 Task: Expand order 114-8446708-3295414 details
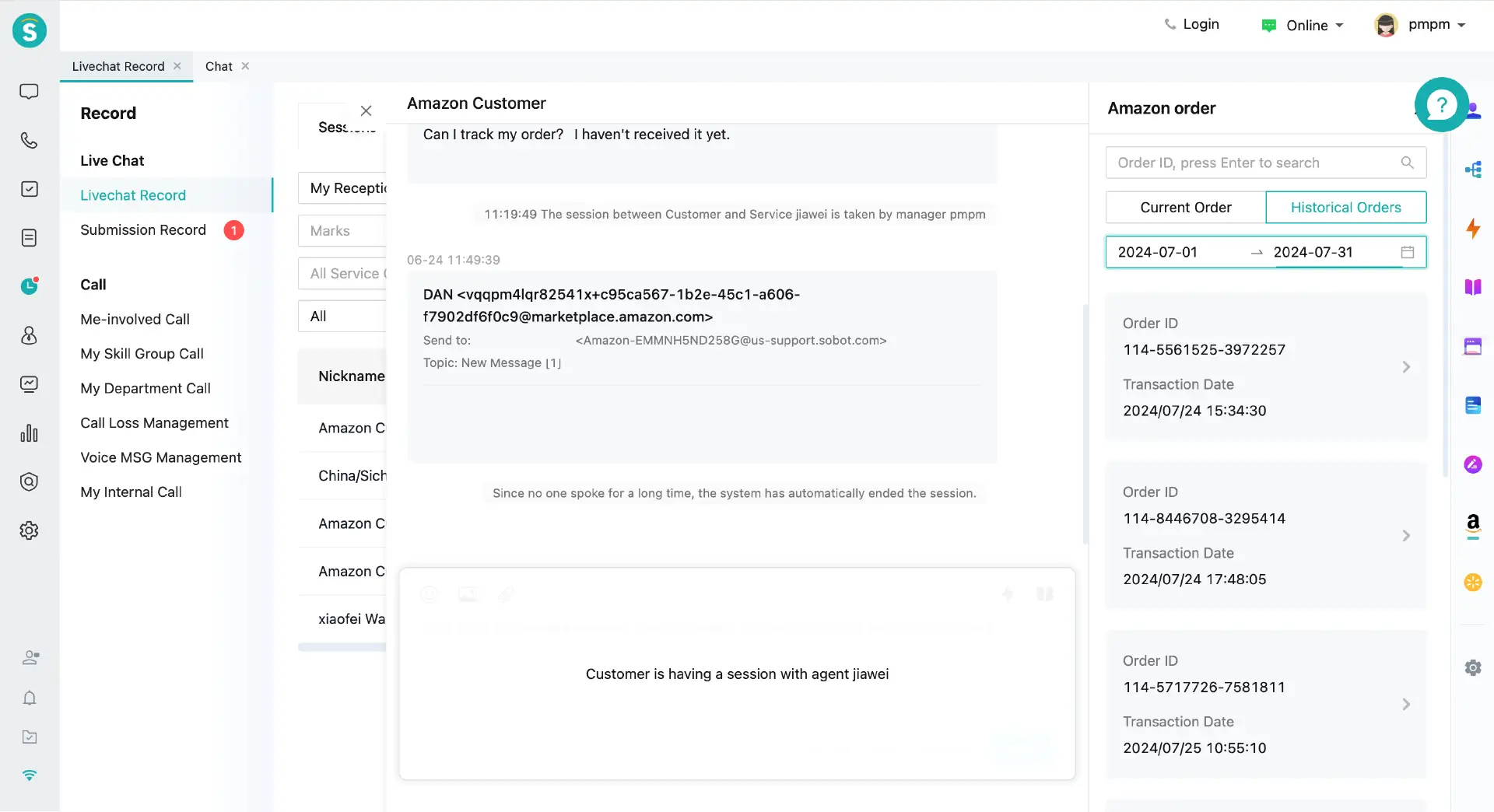[x=1405, y=536]
